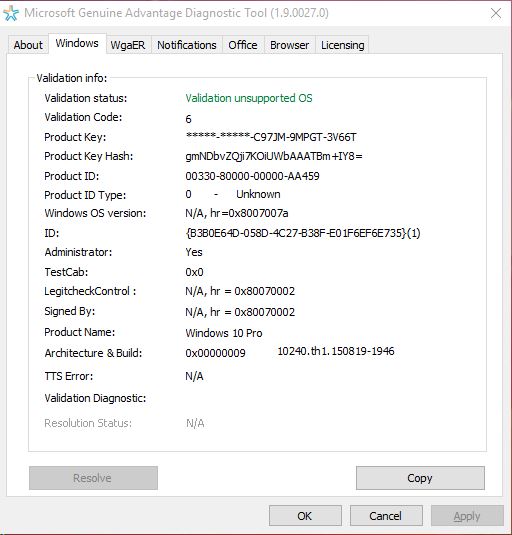The height and width of the screenshot is (535, 512).
Task: Click Windows OS version value hr=0x8007007a
Action: [x=237, y=213]
